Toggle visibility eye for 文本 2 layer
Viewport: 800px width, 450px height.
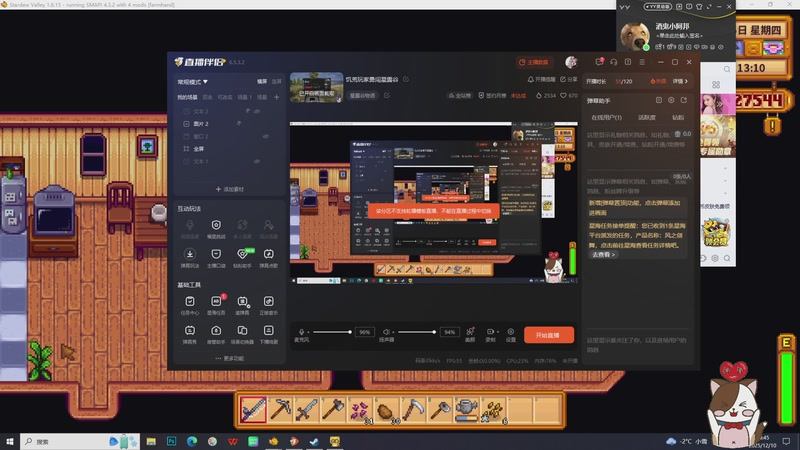[257, 111]
